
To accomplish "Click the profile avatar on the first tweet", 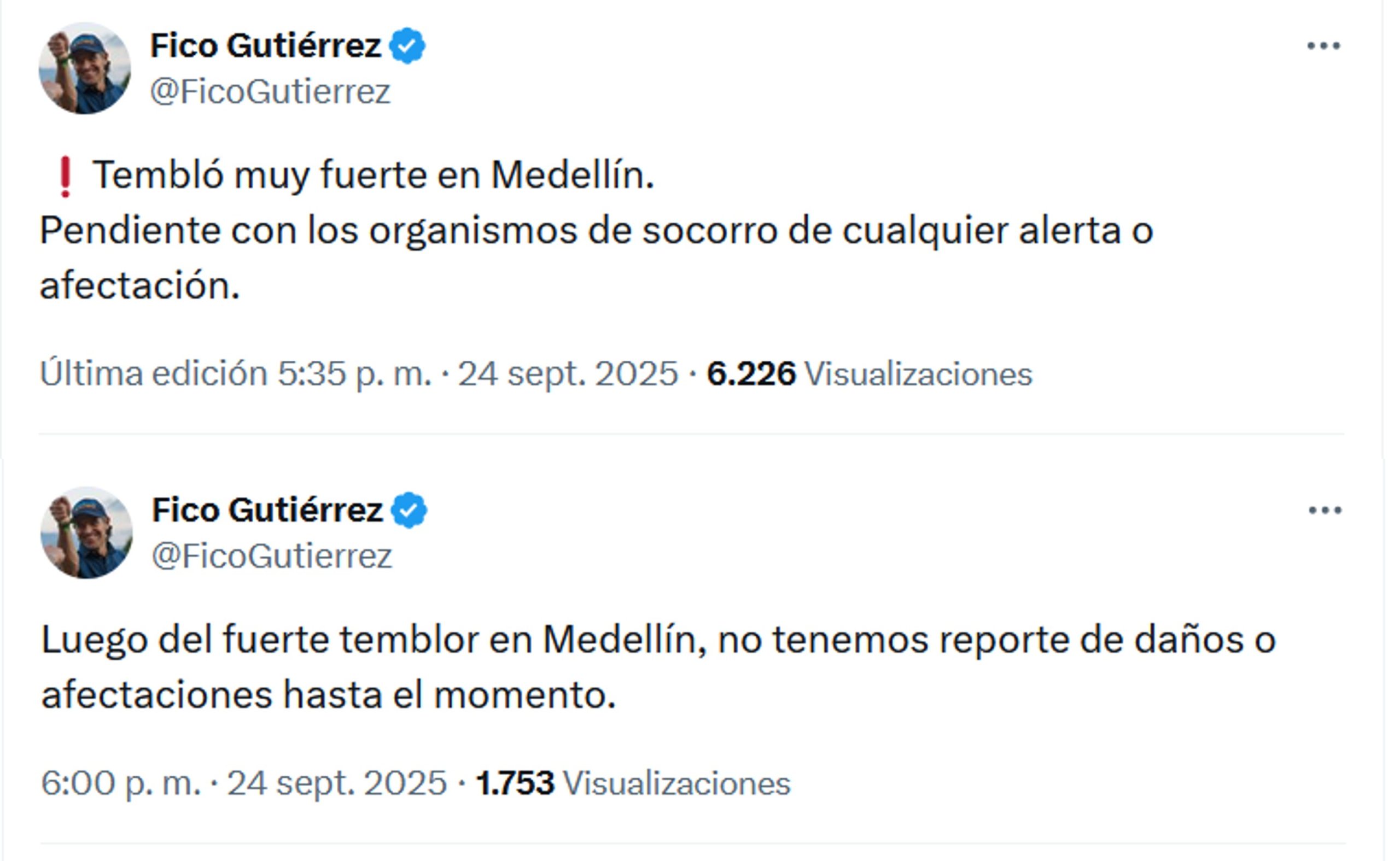I will [x=84, y=68].
